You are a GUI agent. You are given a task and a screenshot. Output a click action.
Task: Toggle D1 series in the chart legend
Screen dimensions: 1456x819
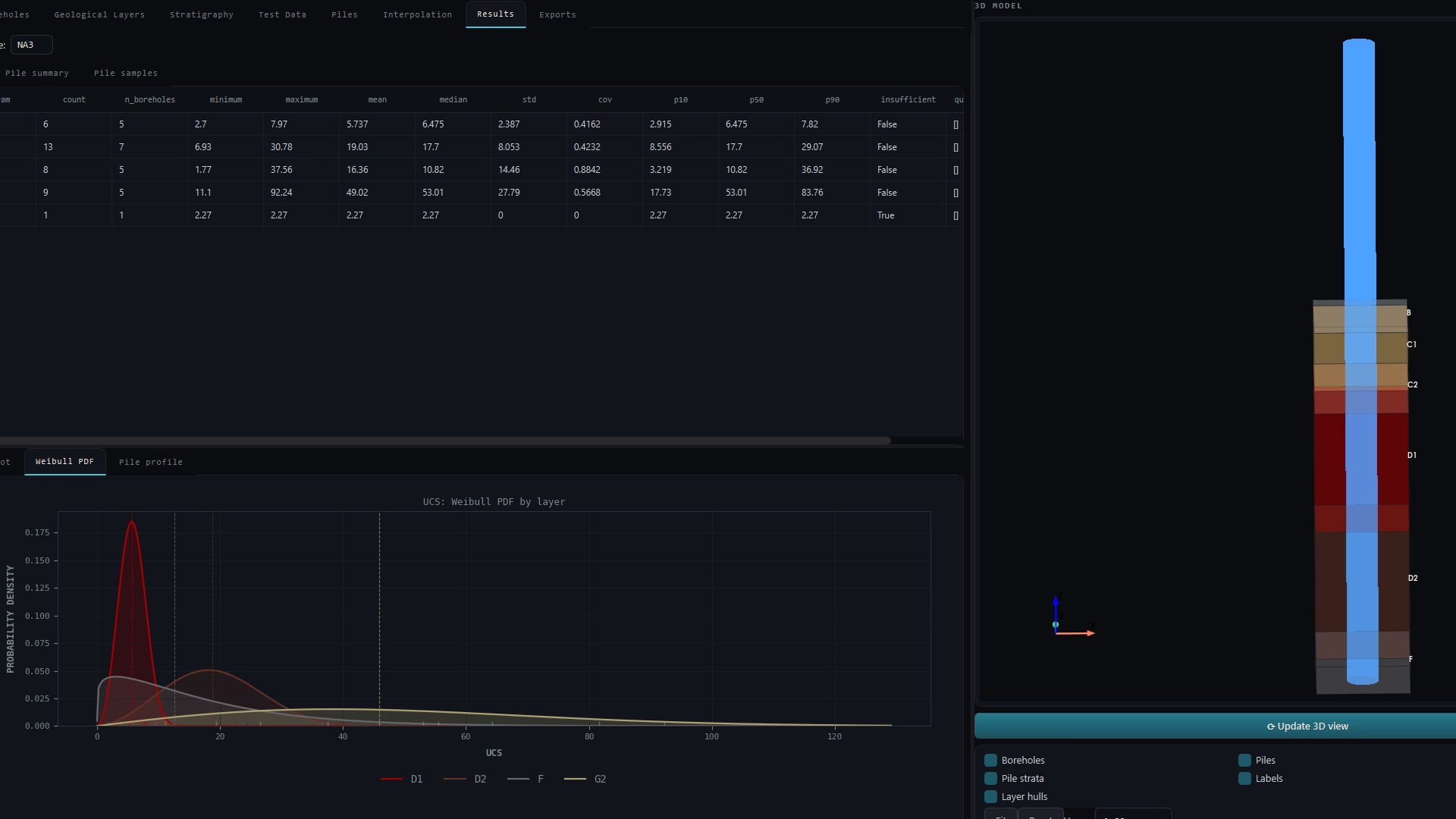point(402,779)
